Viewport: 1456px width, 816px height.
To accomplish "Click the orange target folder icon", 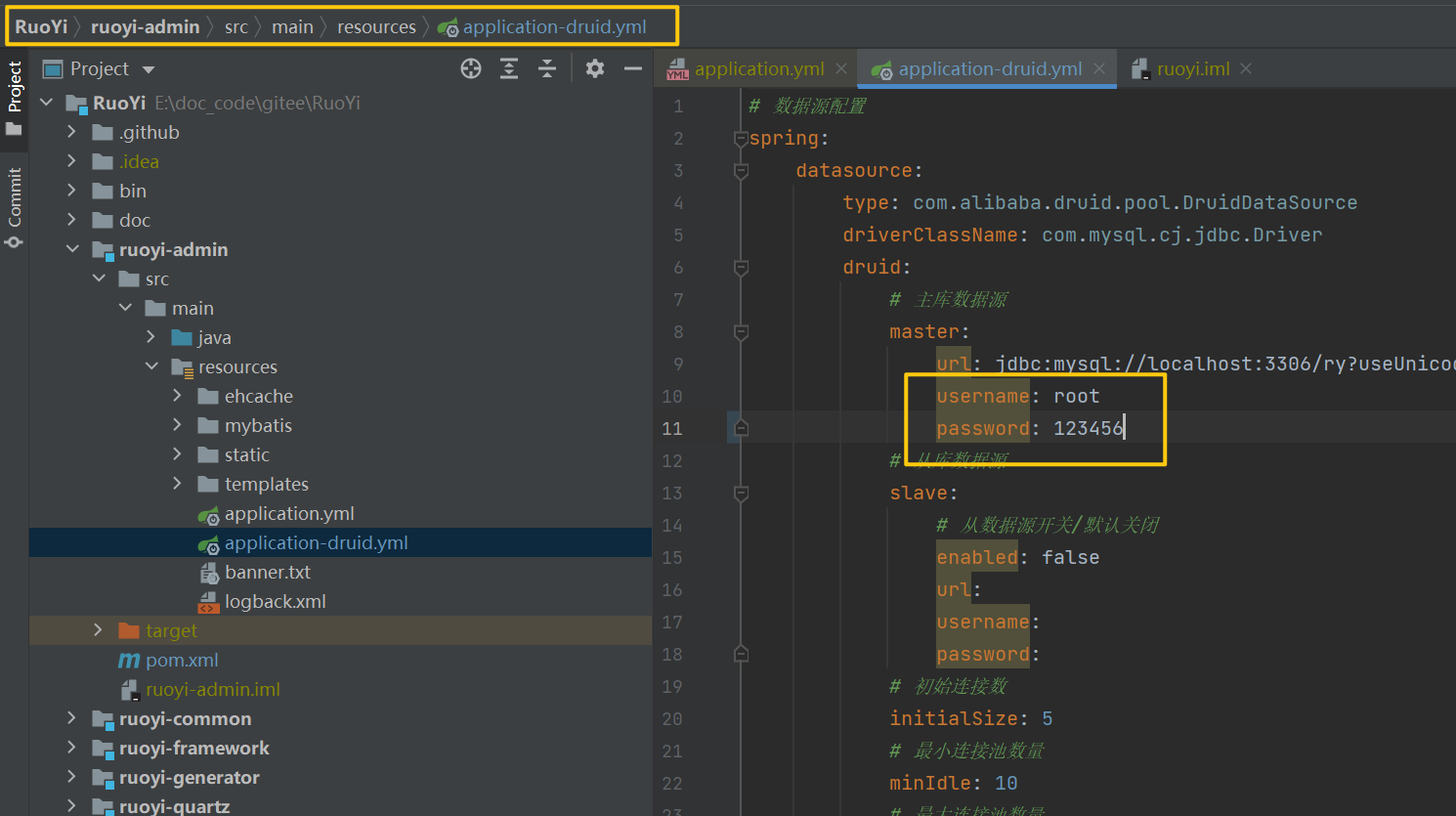I will point(129,630).
